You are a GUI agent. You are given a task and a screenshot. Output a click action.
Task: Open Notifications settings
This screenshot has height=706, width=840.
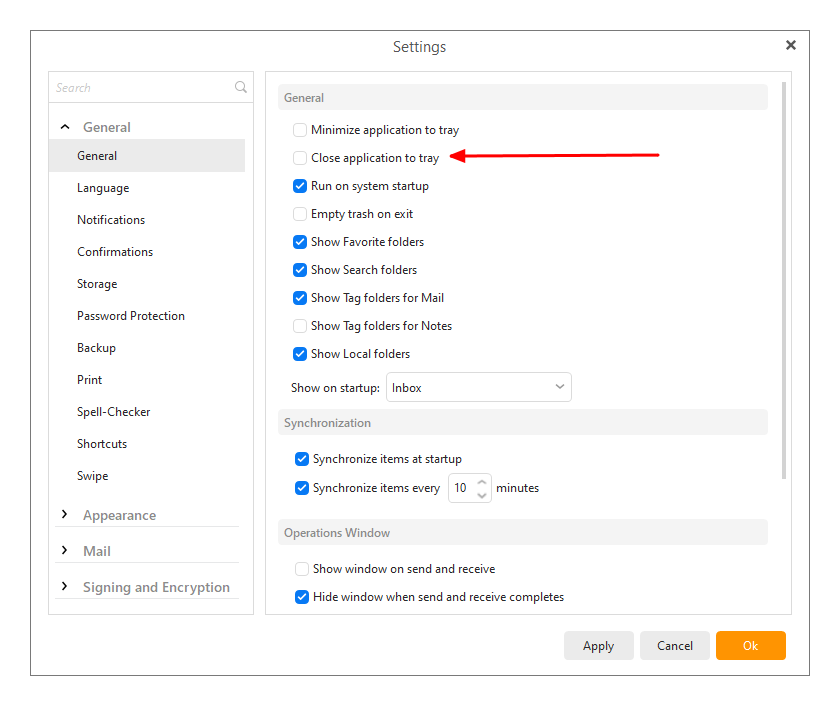coord(111,220)
